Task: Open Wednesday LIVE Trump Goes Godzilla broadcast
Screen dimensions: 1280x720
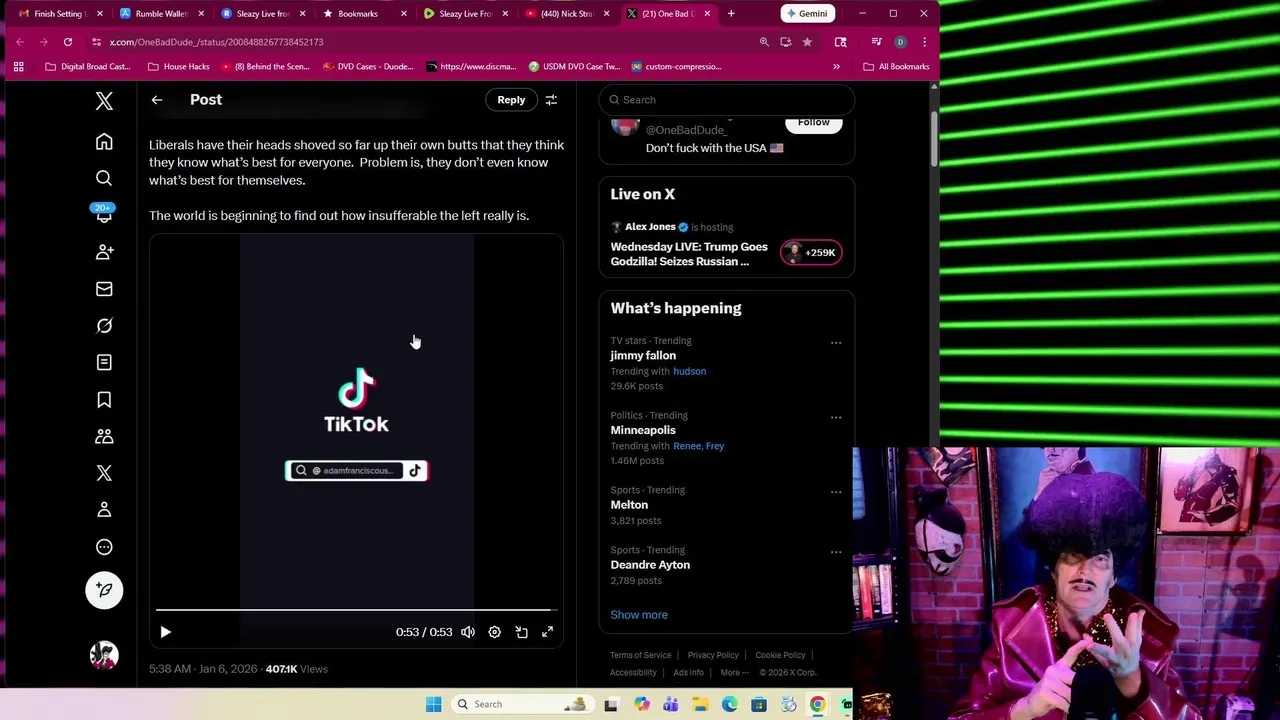Action: click(689, 254)
